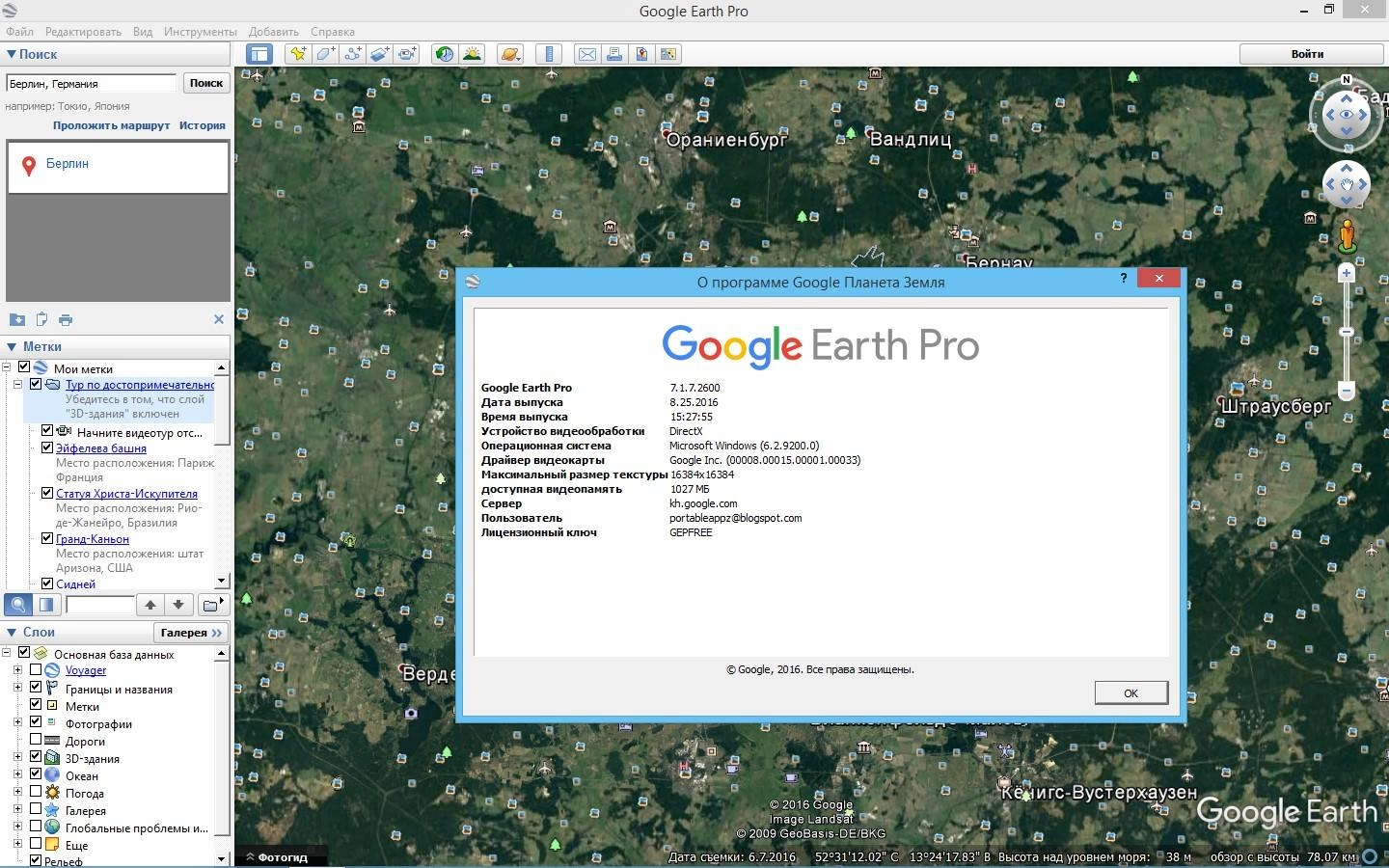Viewport: 1389px width, 868px height.
Task: Click the Email envelope icon
Action: (586, 54)
